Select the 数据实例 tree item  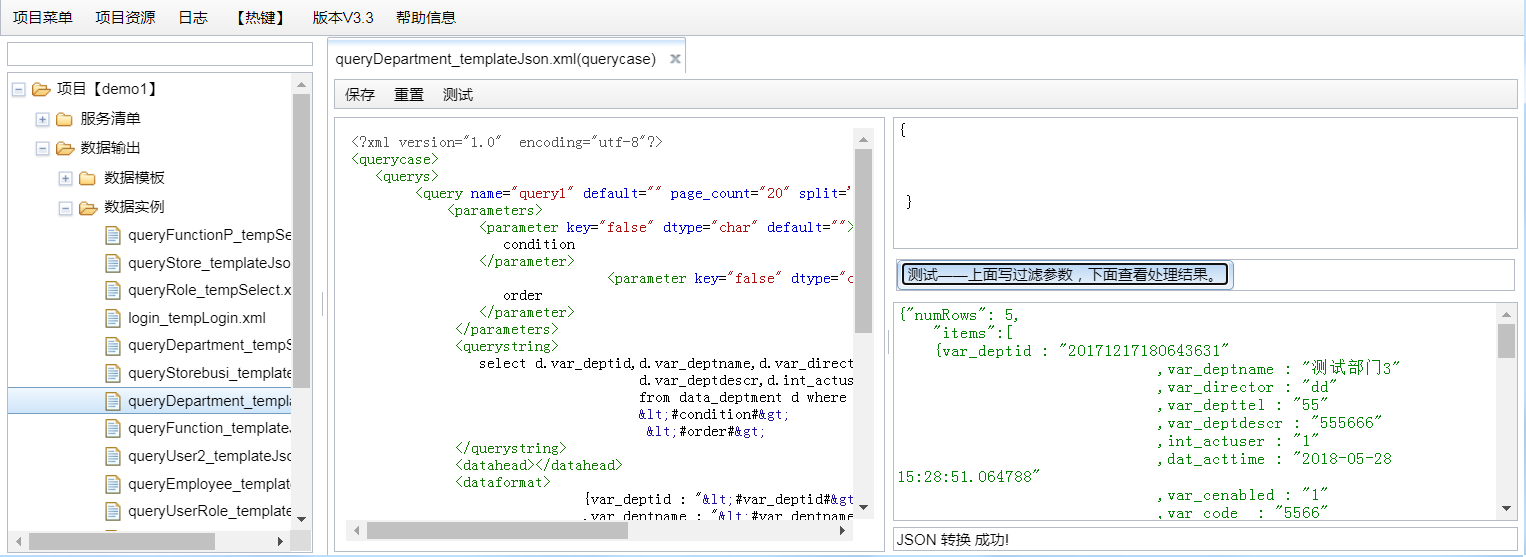[x=134, y=208]
